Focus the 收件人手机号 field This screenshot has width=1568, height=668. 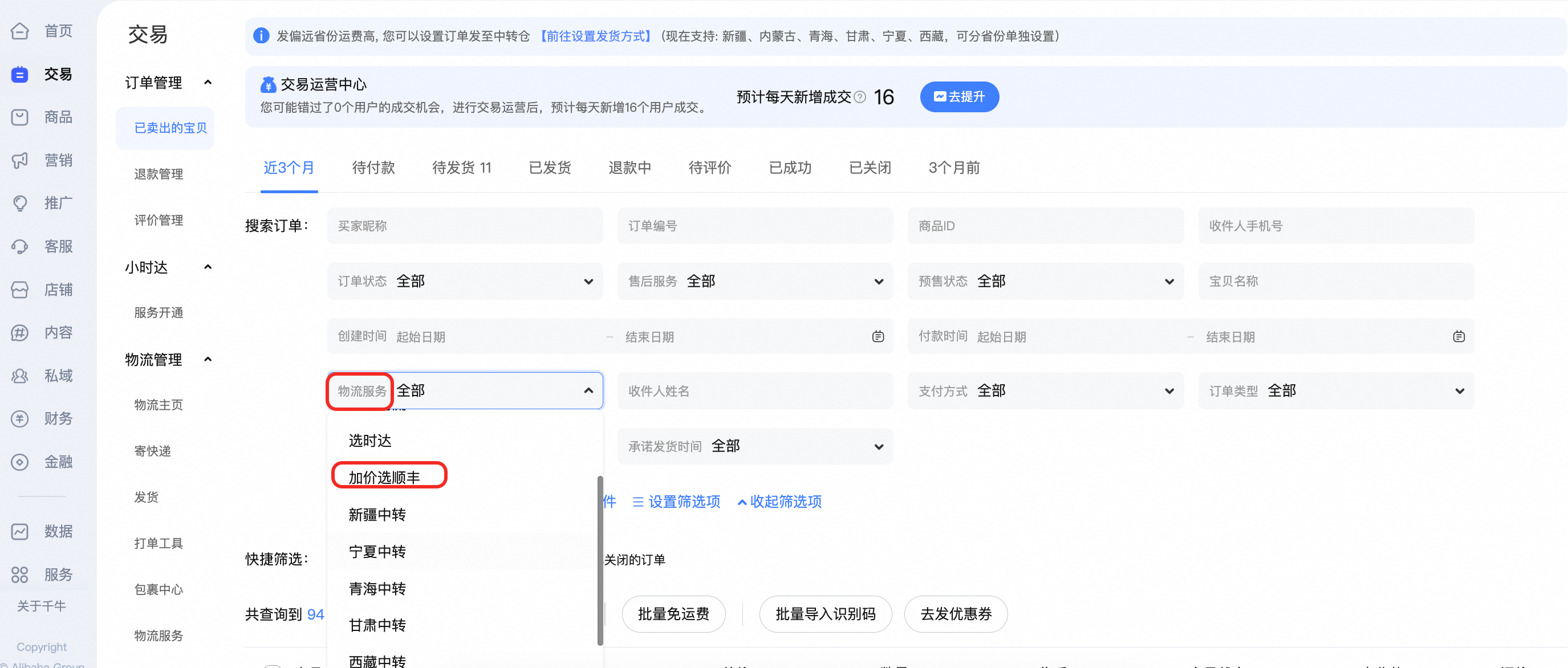[x=1336, y=226]
